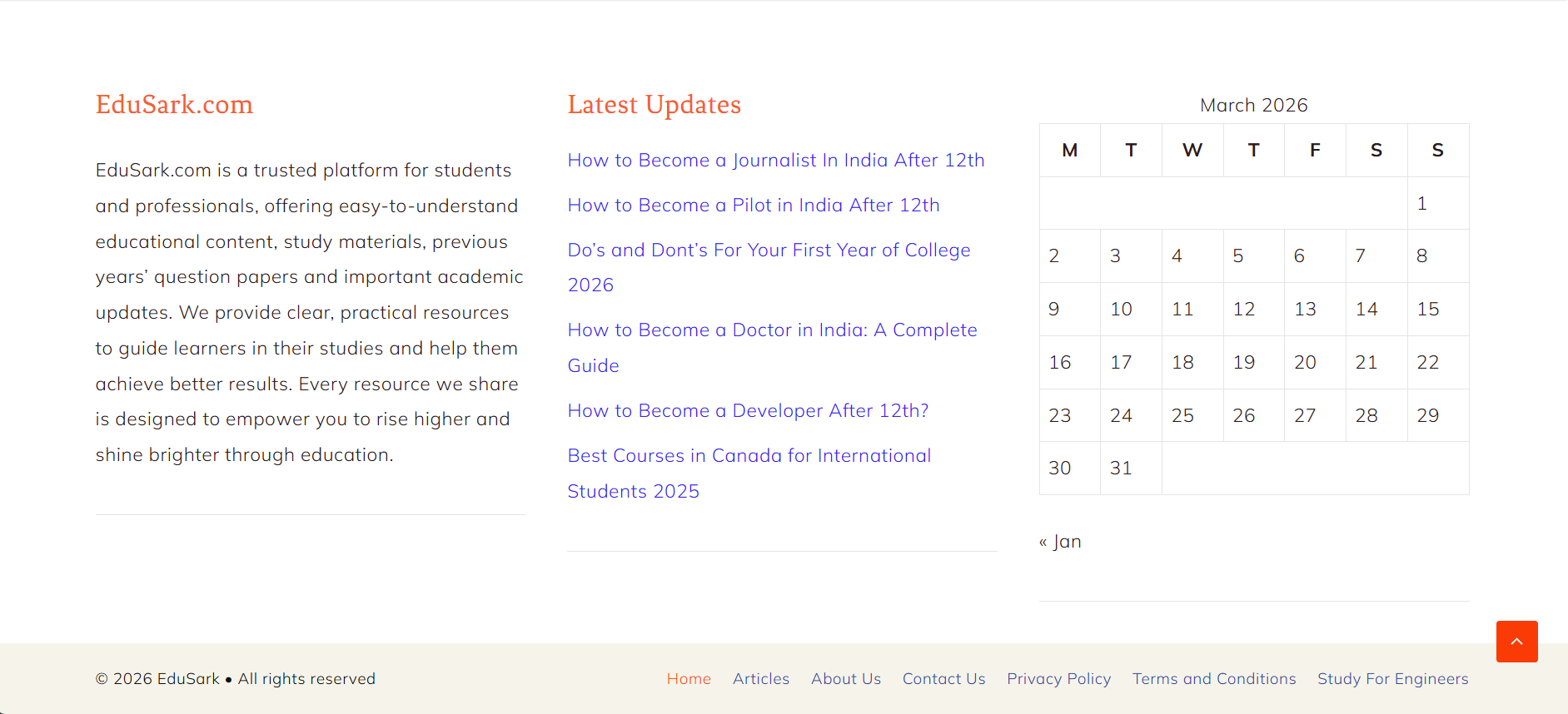Click the EduSark.com heading
This screenshot has width=1568, height=714.
[x=174, y=105]
